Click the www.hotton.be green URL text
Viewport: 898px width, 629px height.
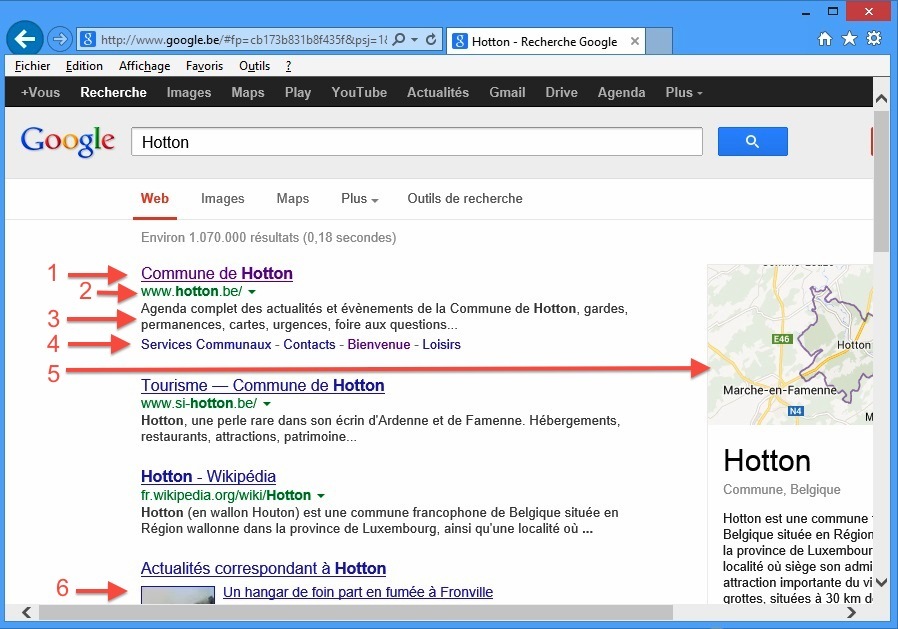(x=191, y=292)
